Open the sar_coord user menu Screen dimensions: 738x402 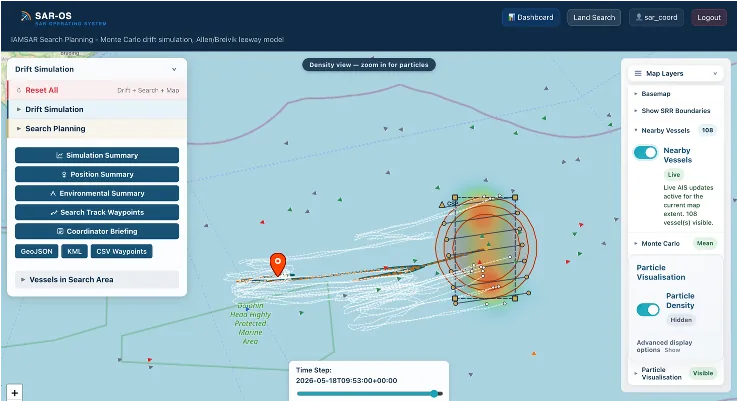656,17
